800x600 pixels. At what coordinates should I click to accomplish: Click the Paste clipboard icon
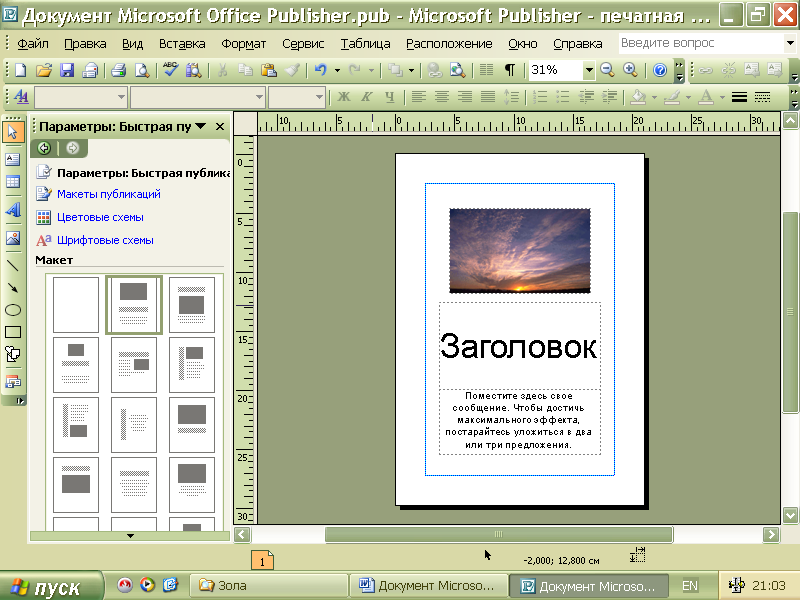point(268,70)
